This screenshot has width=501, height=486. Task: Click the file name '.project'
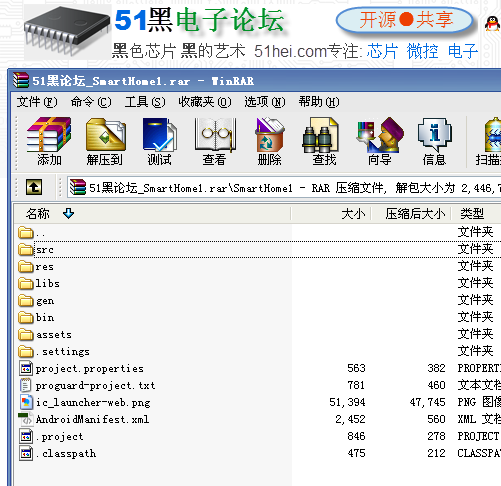(x=59, y=437)
